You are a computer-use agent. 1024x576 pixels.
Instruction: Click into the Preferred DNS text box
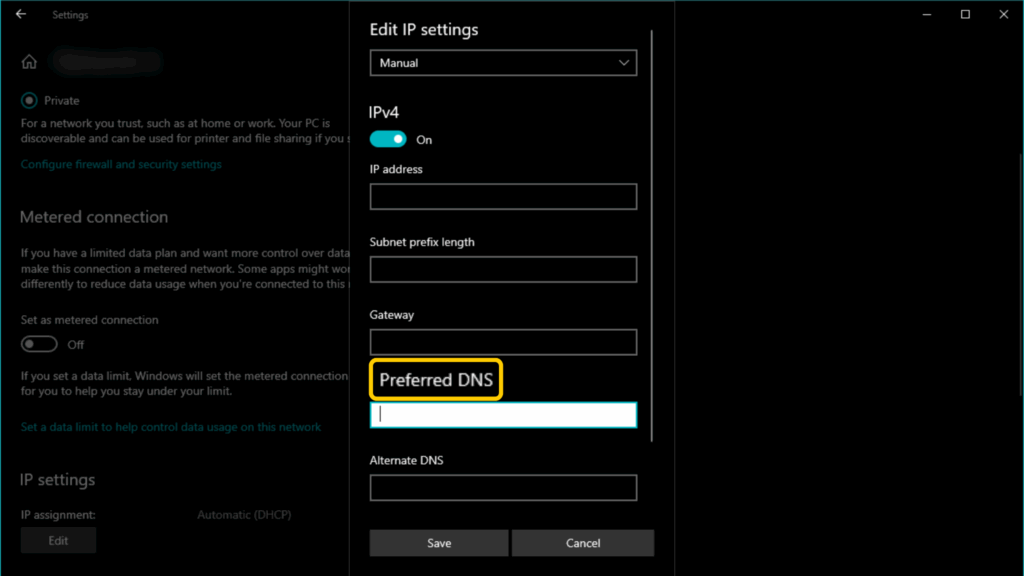(503, 415)
